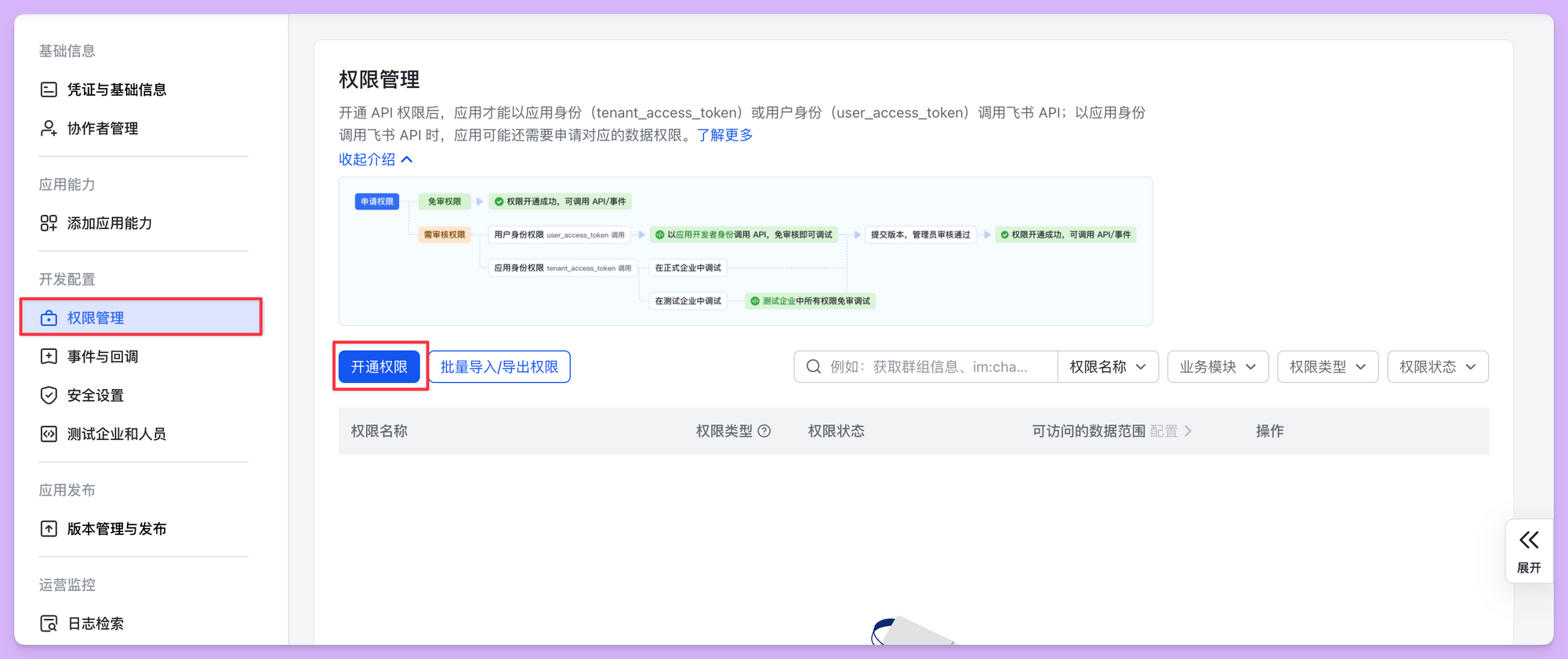Click the 应用能力 section label
This screenshot has height=659, width=1568.
pos(67,184)
